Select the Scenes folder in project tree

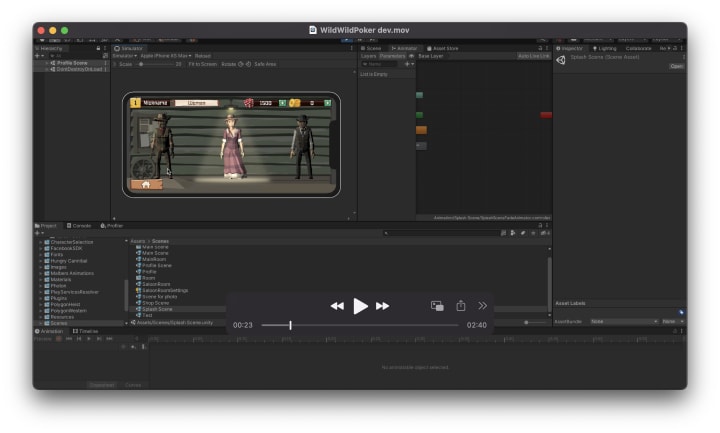[58, 323]
